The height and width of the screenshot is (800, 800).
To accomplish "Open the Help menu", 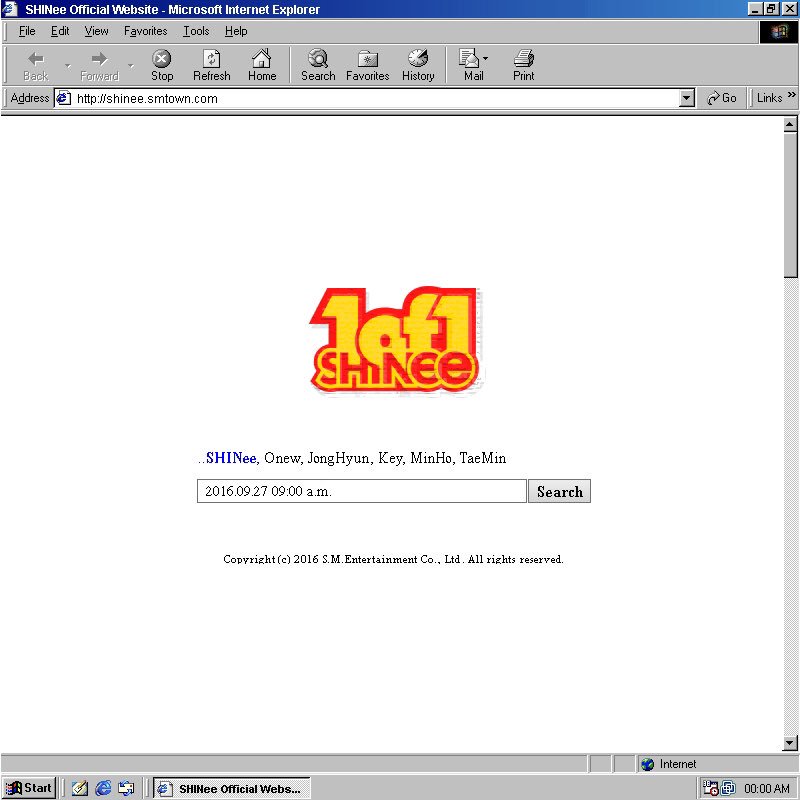I will tap(236, 31).
